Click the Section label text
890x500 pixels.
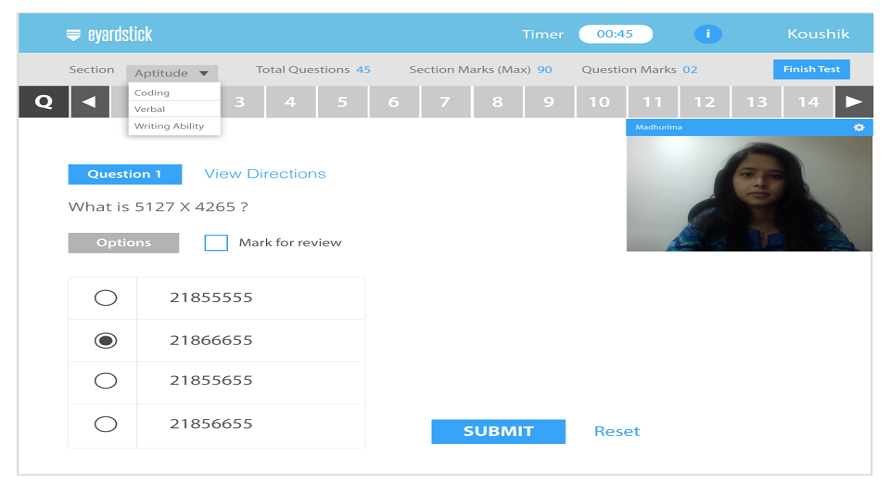(91, 70)
